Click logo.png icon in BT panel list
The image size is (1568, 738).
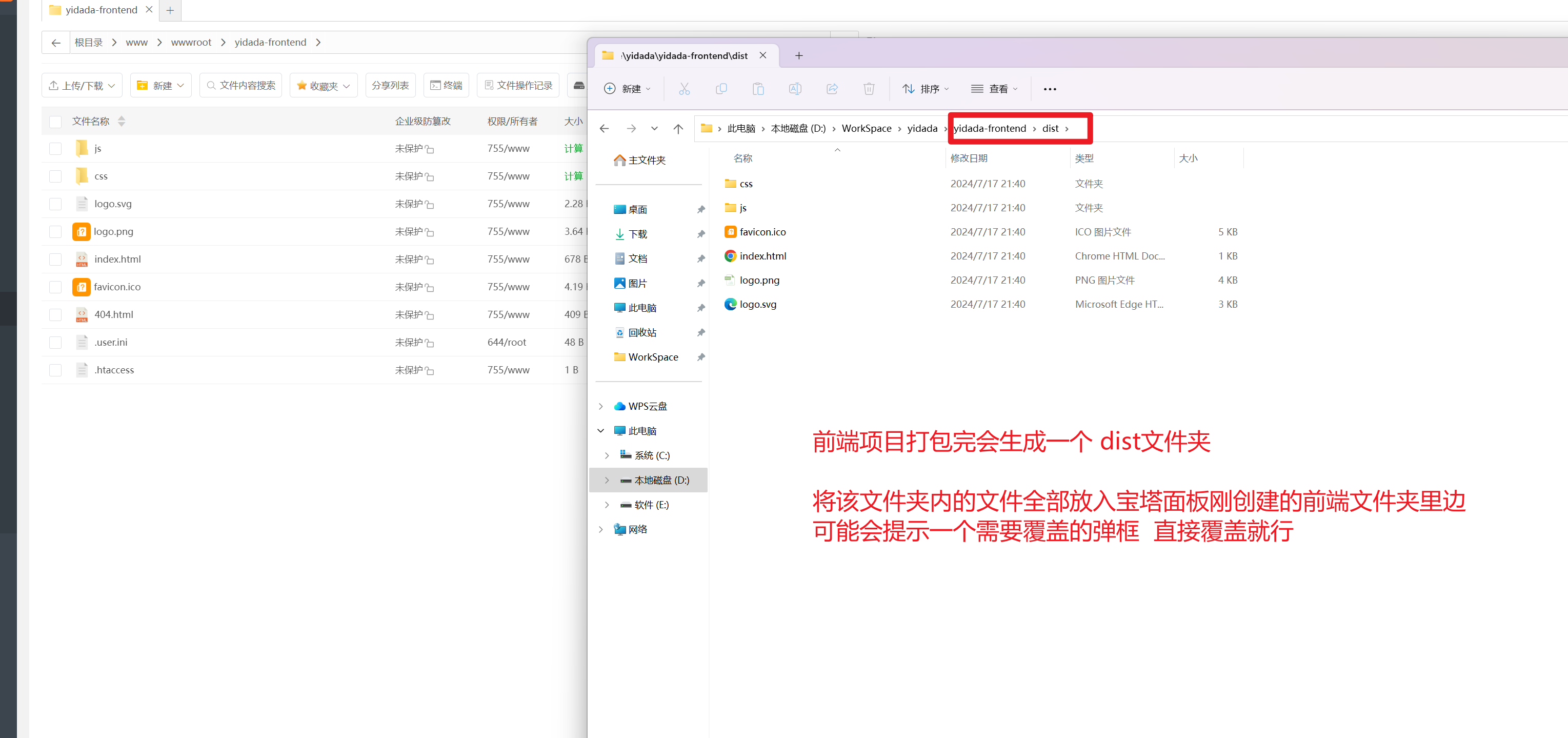[82, 232]
